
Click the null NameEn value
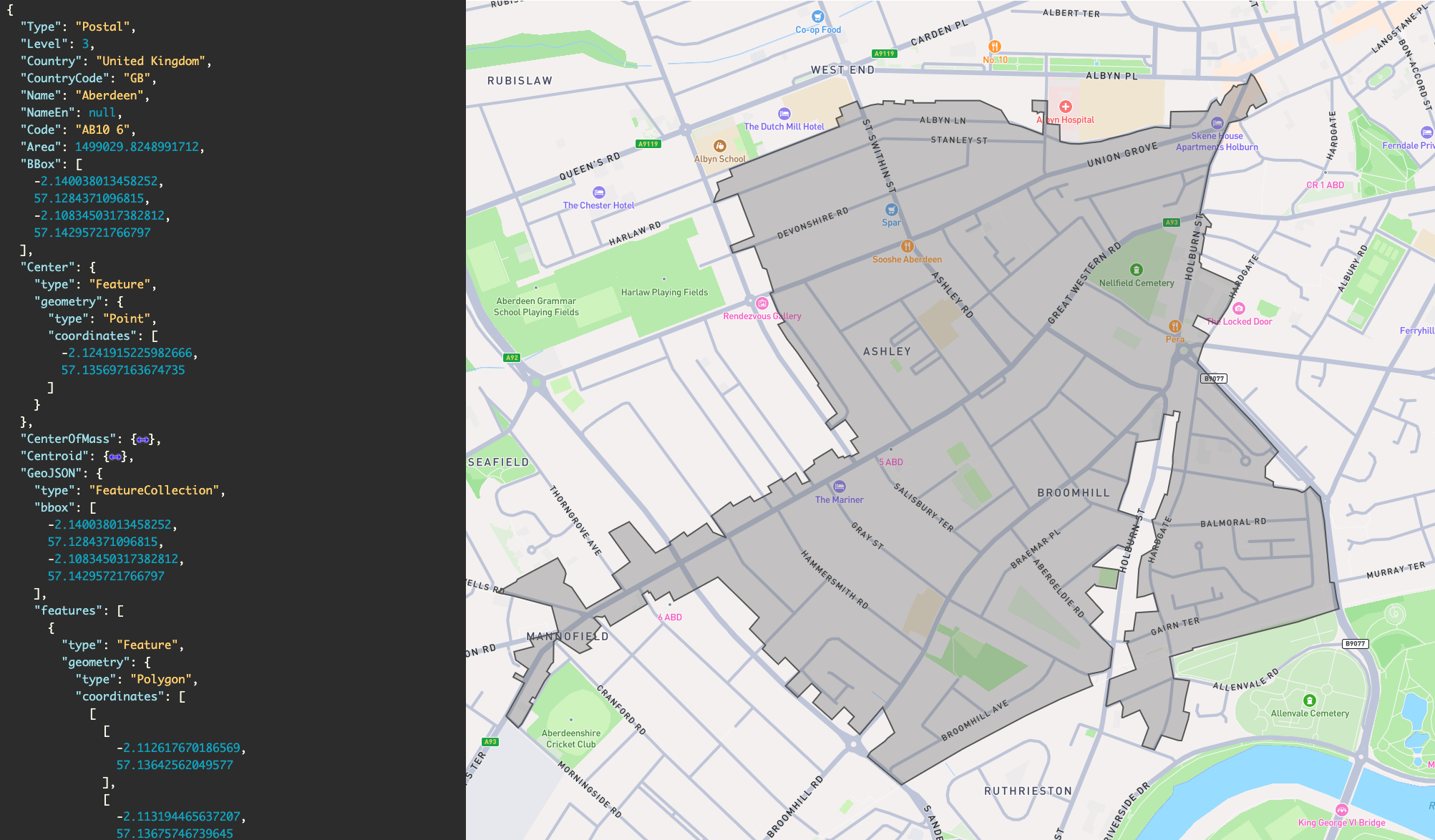click(x=102, y=113)
